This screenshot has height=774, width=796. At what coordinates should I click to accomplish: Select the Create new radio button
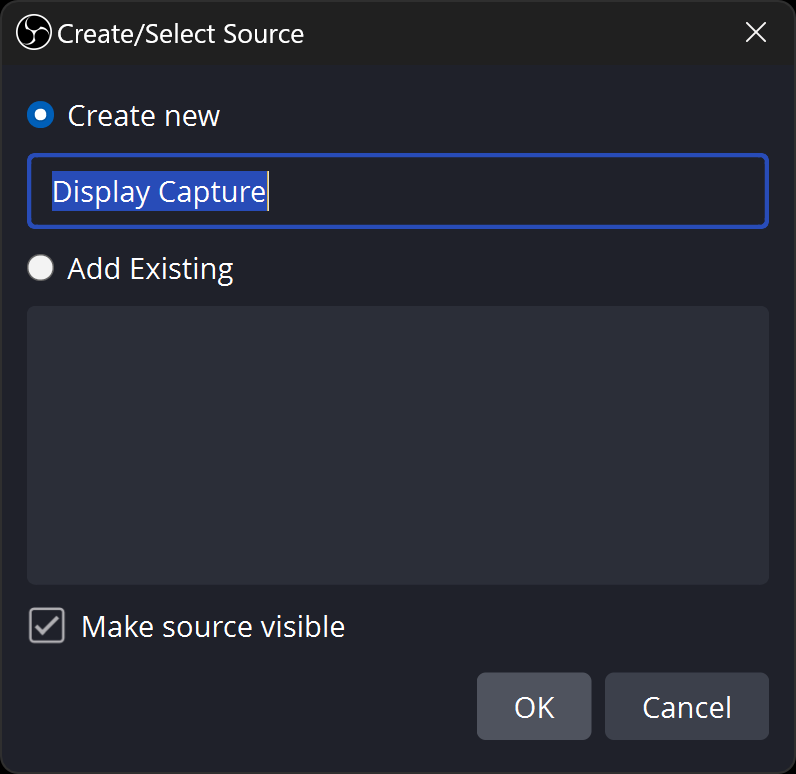tap(40, 116)
